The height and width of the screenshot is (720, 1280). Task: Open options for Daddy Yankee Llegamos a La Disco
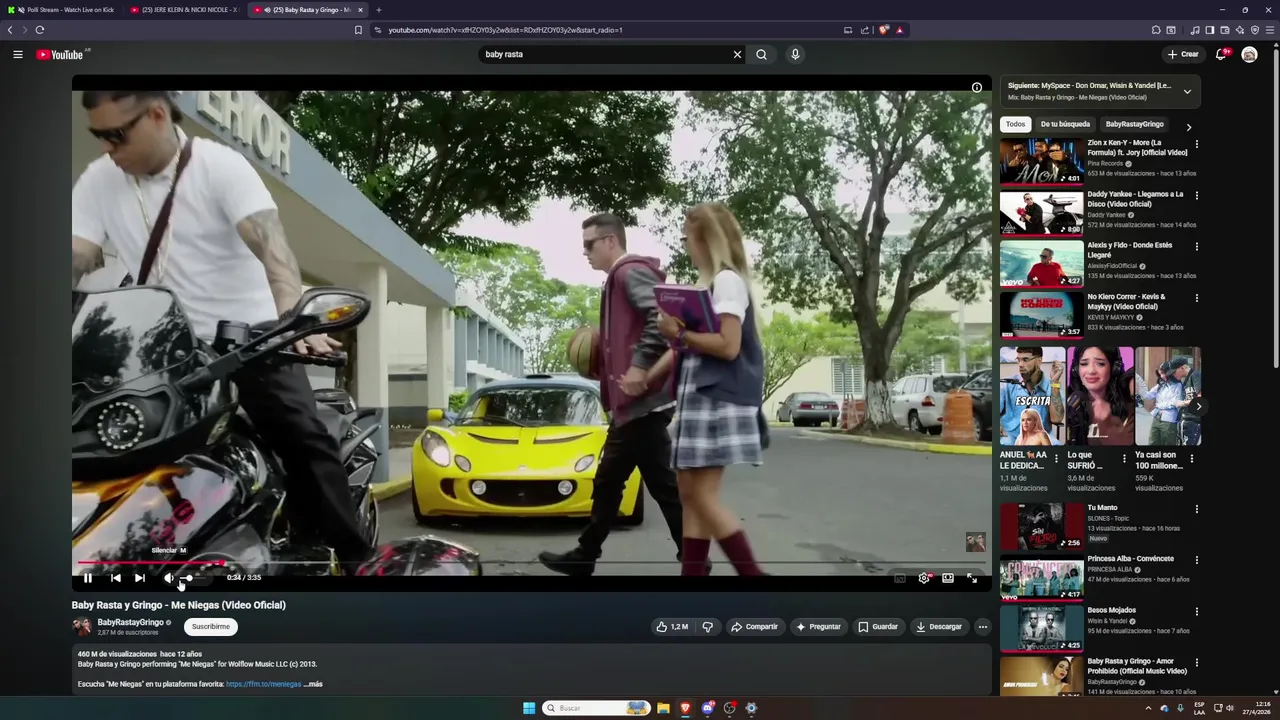pos(1196,195)
